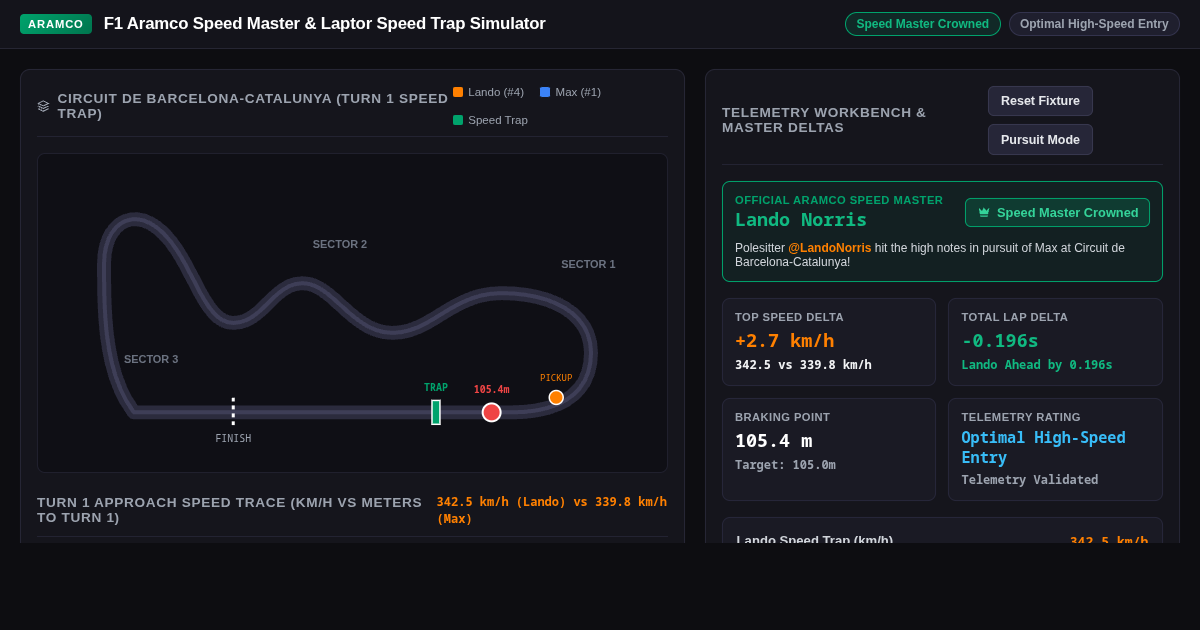Click Lando Ahead by 0.196s text

coord(1037,365)
